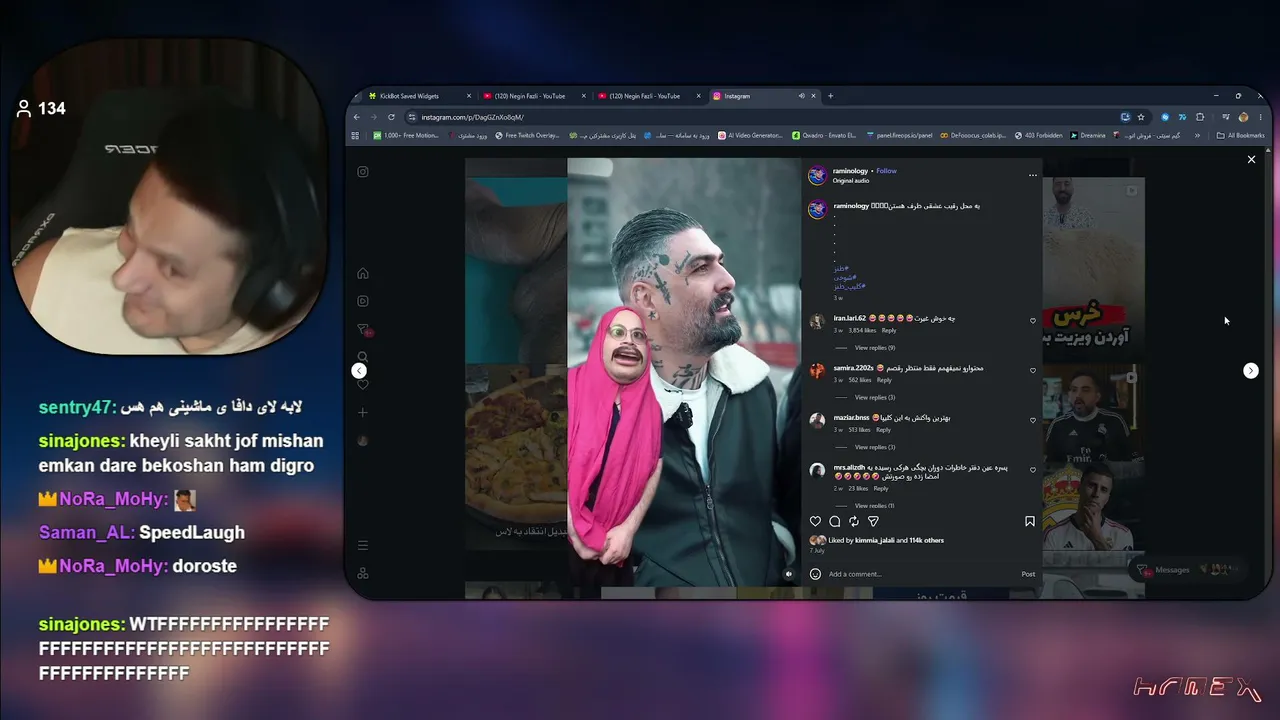
Task: Close the Instagram post overlay
Action: pyautogui.click(x=1251, y=159)
